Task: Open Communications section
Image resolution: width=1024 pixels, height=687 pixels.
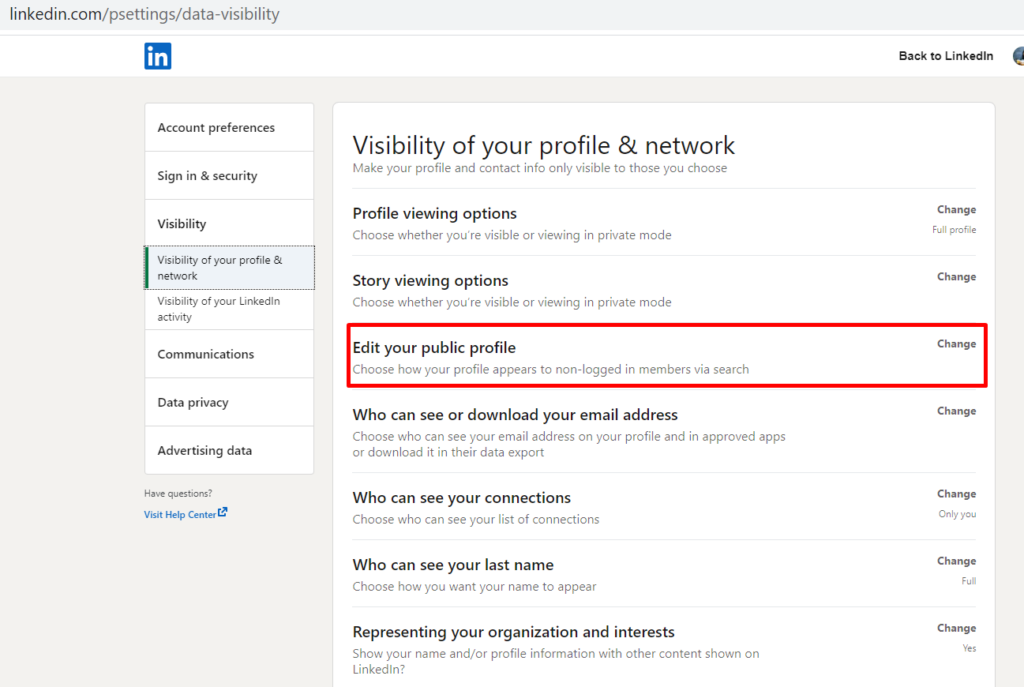Action: point(229,354)
